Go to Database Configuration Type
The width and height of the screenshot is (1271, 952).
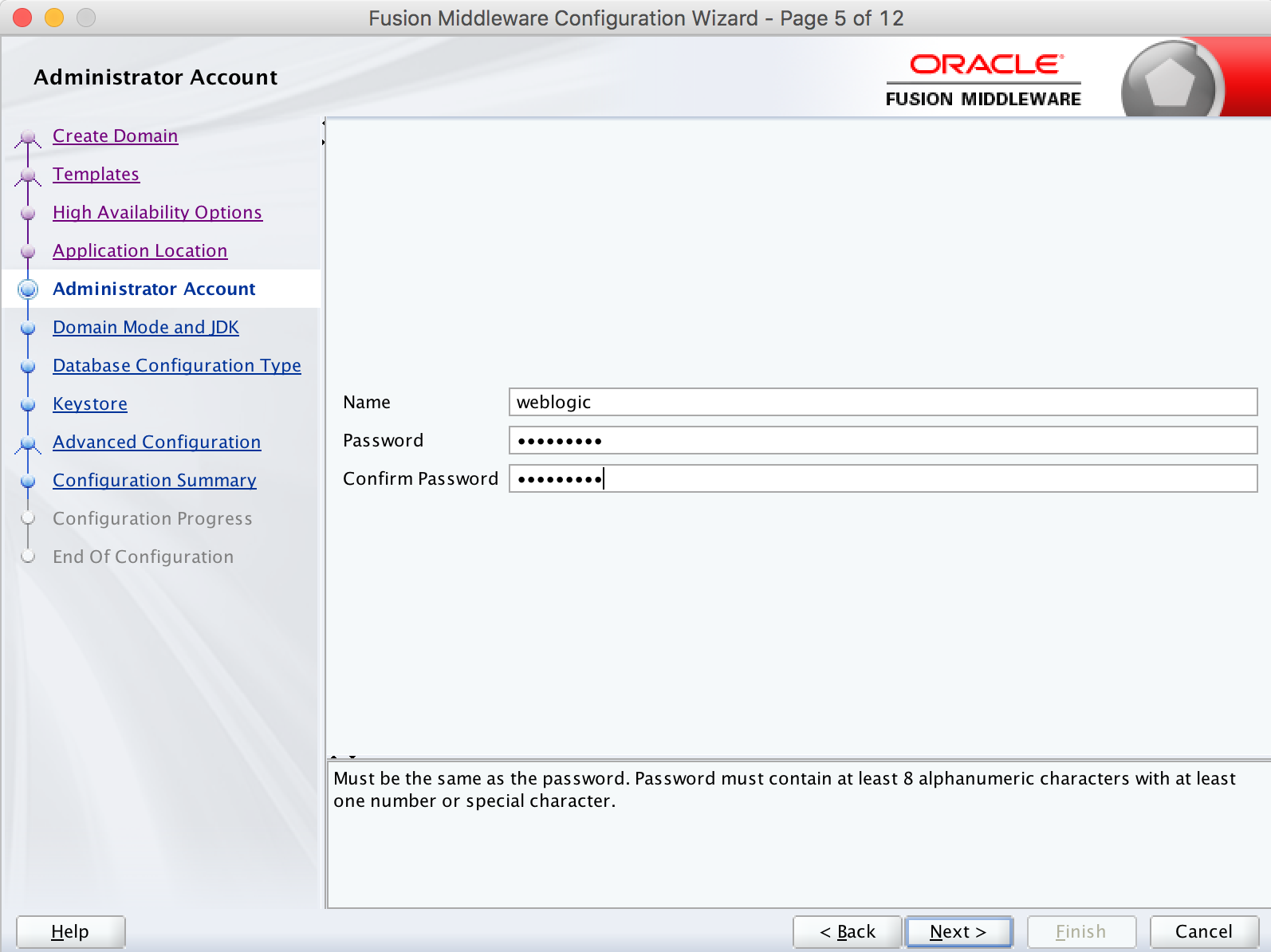point(177,366)
